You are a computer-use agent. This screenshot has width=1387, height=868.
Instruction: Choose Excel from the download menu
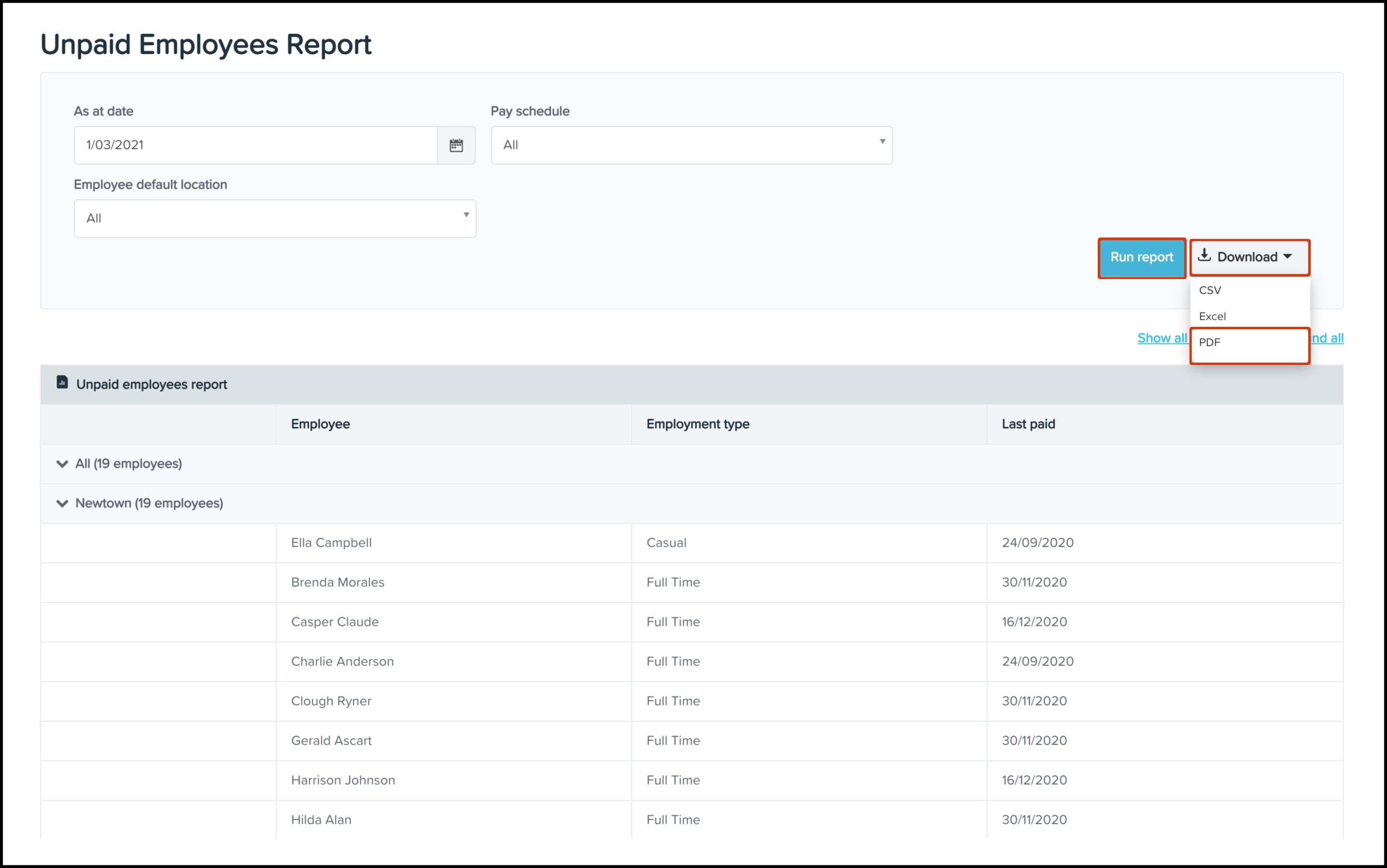[x=1212, y=316]
